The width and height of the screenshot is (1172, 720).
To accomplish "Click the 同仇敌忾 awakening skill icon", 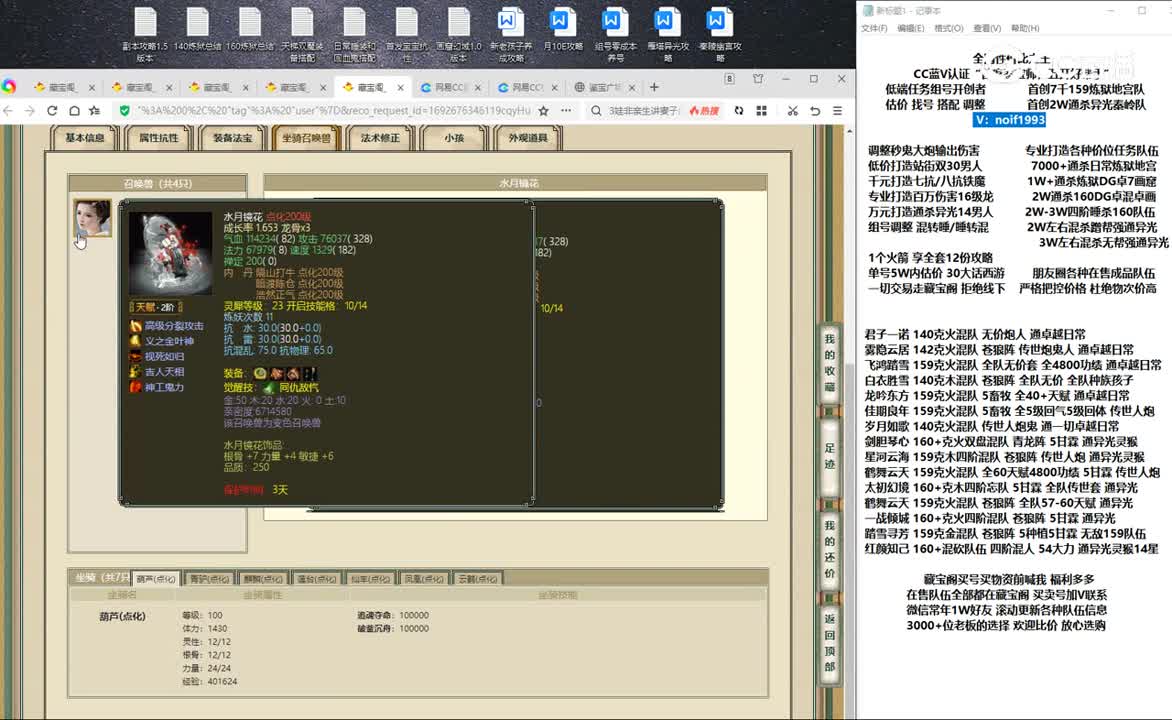I will click(269, 388).
